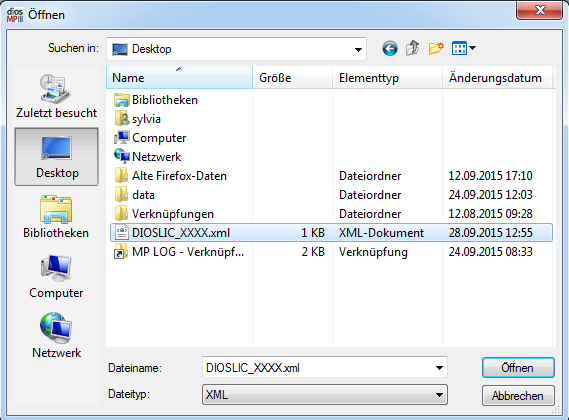The image size is (569, 420).
Task: Open Bibliotheken from the left places bar
Action: pos(56,217)
